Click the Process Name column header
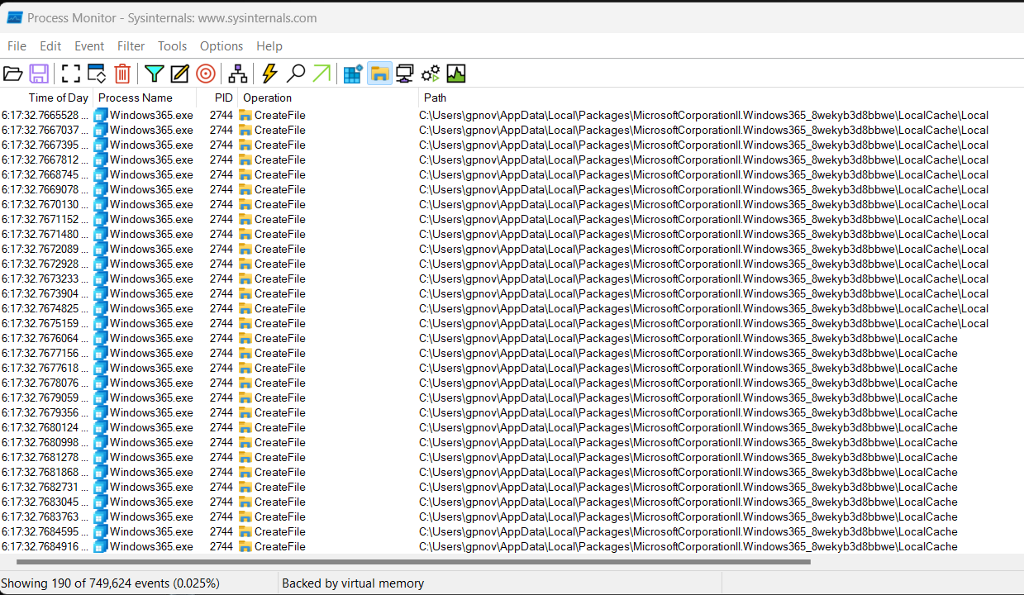Screen dimensions: 1024x595 tap(135, 98)
